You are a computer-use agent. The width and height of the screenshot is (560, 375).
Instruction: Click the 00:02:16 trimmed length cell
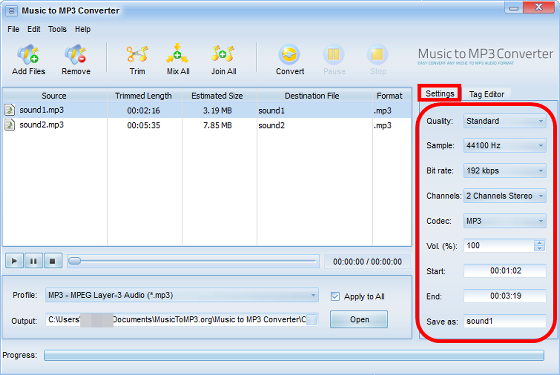tap(144, 111)
